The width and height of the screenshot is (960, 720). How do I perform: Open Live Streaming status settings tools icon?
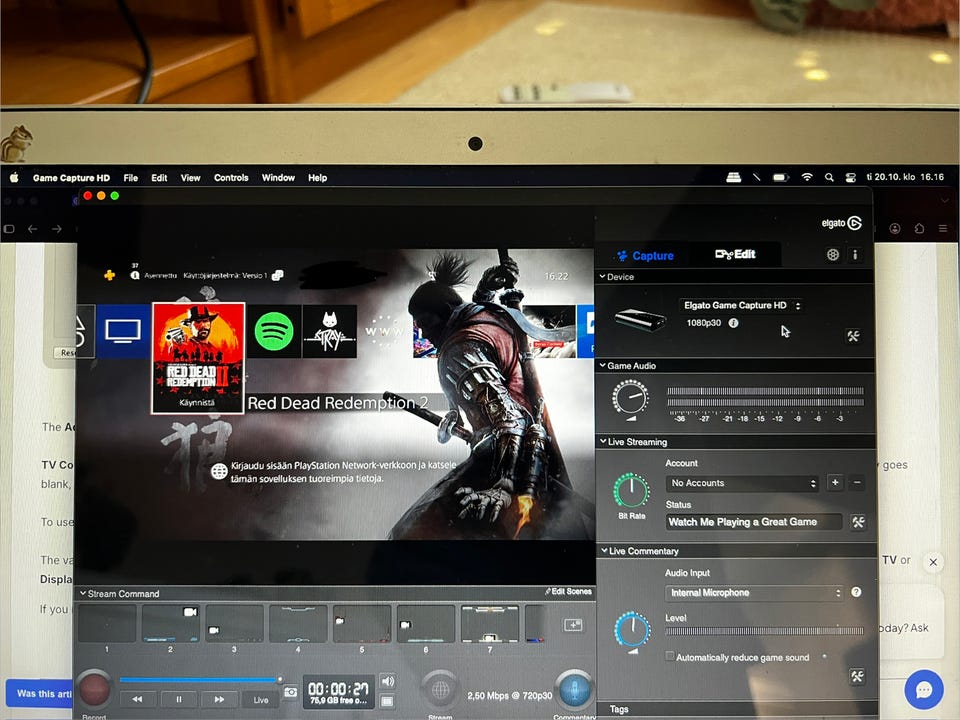click(x=858, y=522)
